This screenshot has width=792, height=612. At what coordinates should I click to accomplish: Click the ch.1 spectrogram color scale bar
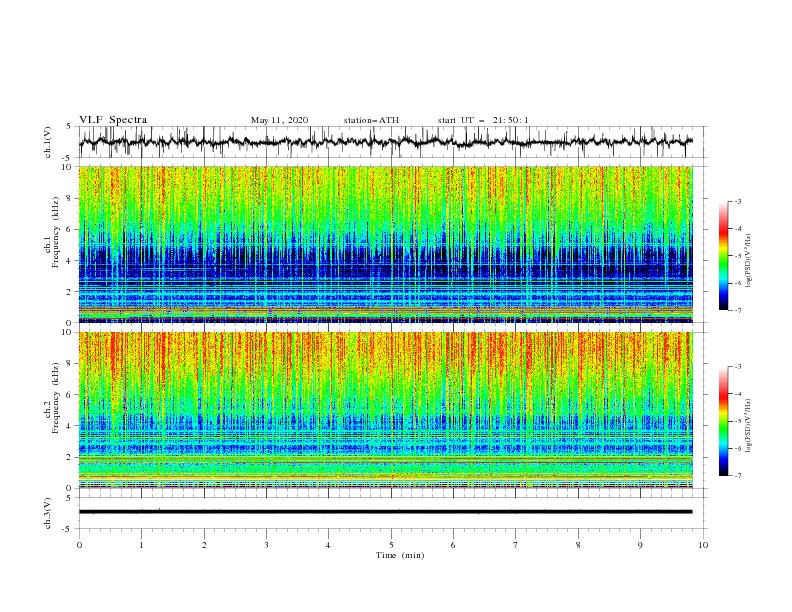pyautogui.click(x=723, y=256)
